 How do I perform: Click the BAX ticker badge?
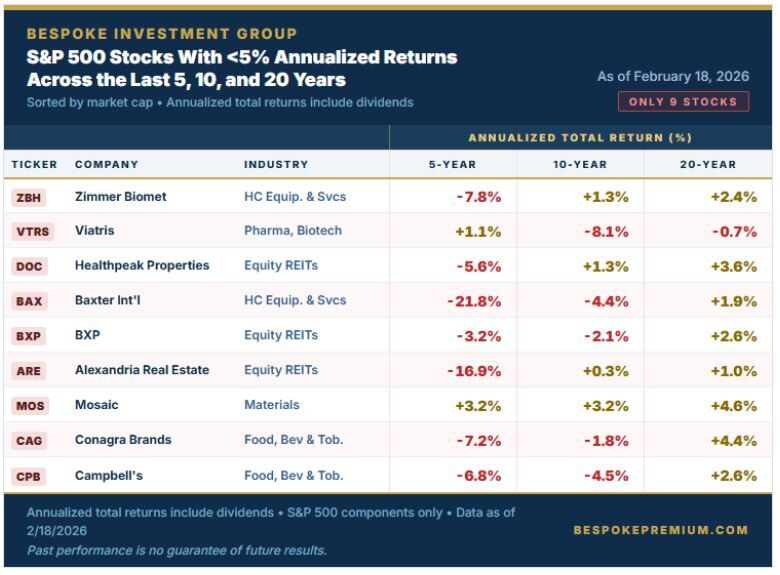coord(29,301)
